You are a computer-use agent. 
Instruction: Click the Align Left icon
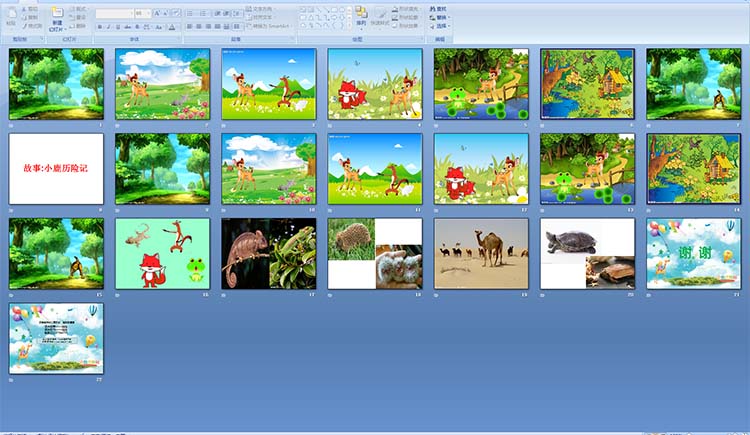pyautogui.click(x=189, y=27)
